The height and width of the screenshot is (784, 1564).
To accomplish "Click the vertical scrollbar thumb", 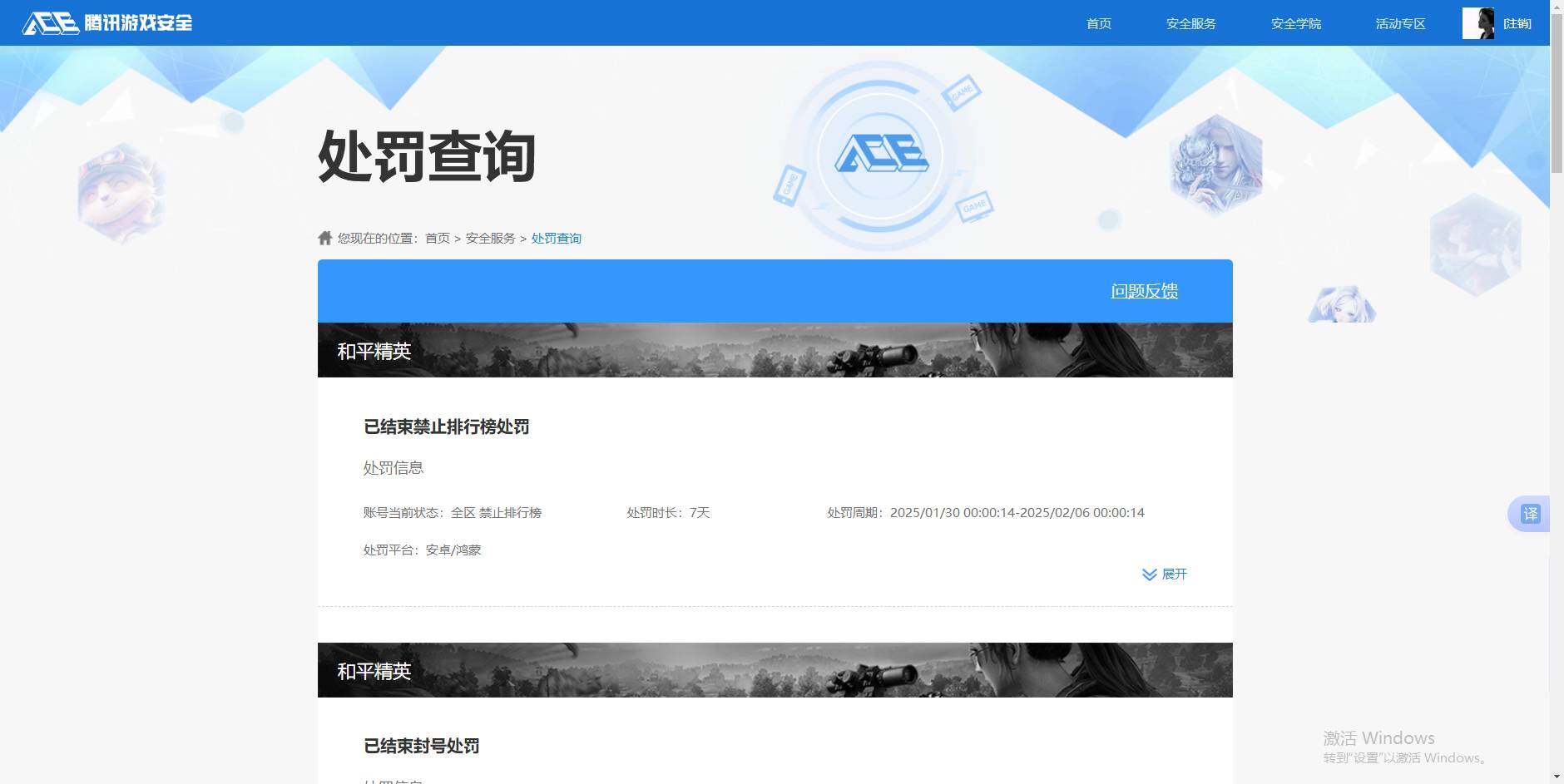I will [1557, 93].
